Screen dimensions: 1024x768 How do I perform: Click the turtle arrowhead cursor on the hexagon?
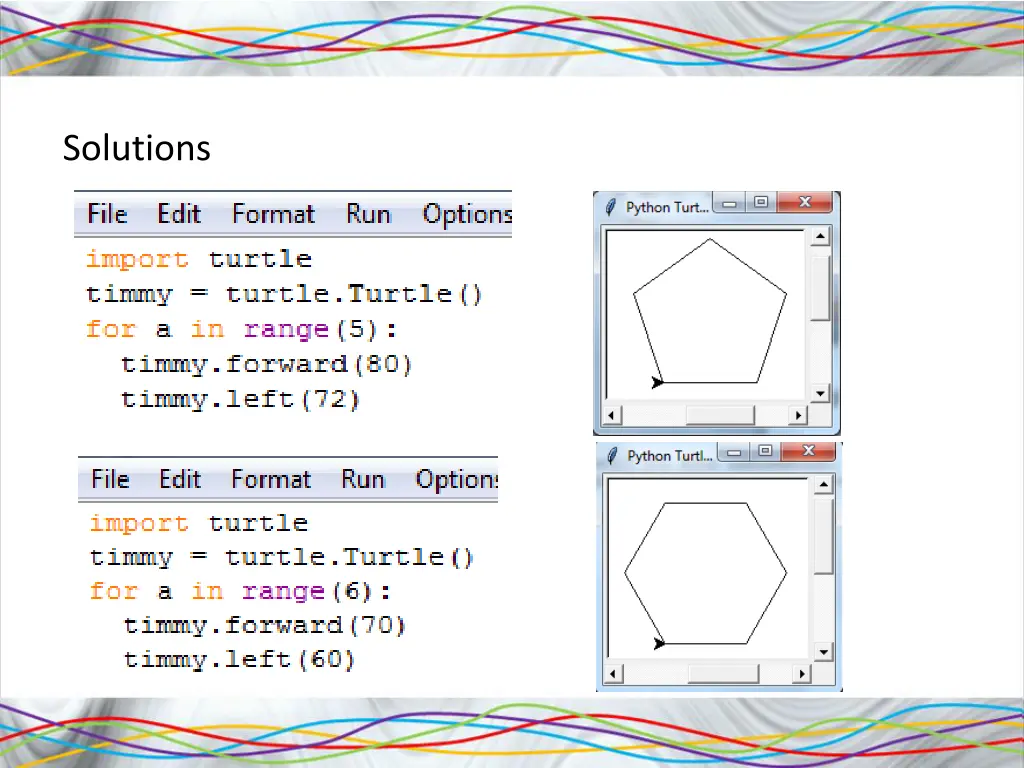pos(660,644)
